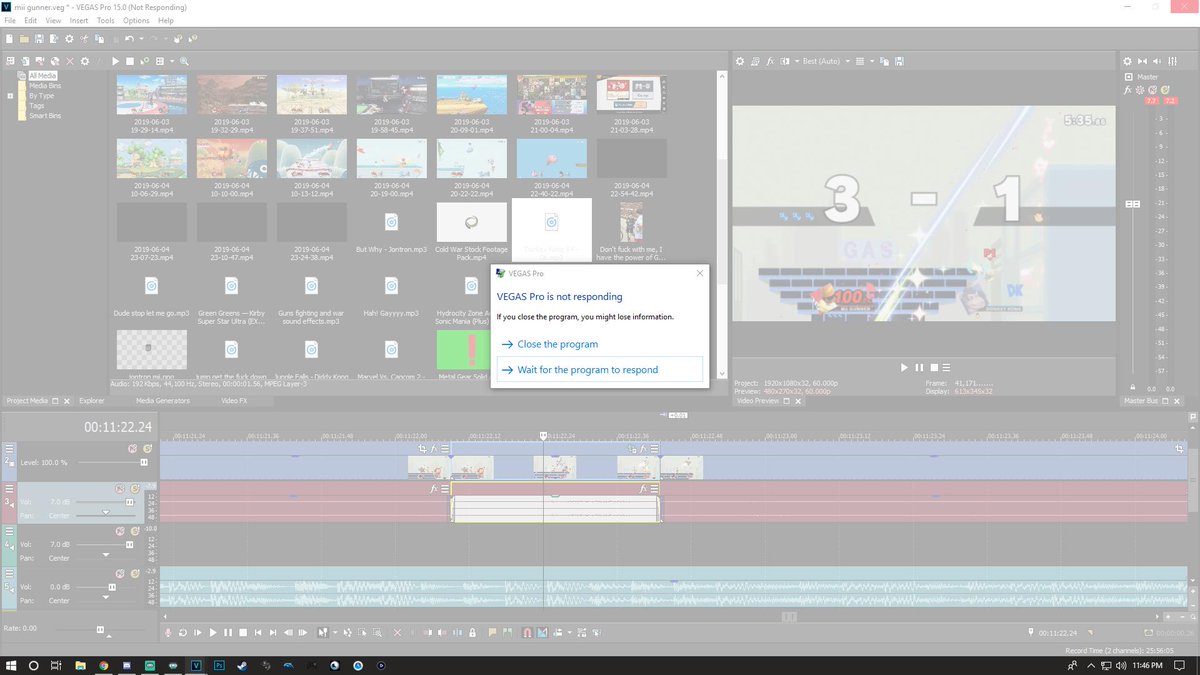
Task: Toggle the Enable Snapping magnet icon
Action: point(527,632)
